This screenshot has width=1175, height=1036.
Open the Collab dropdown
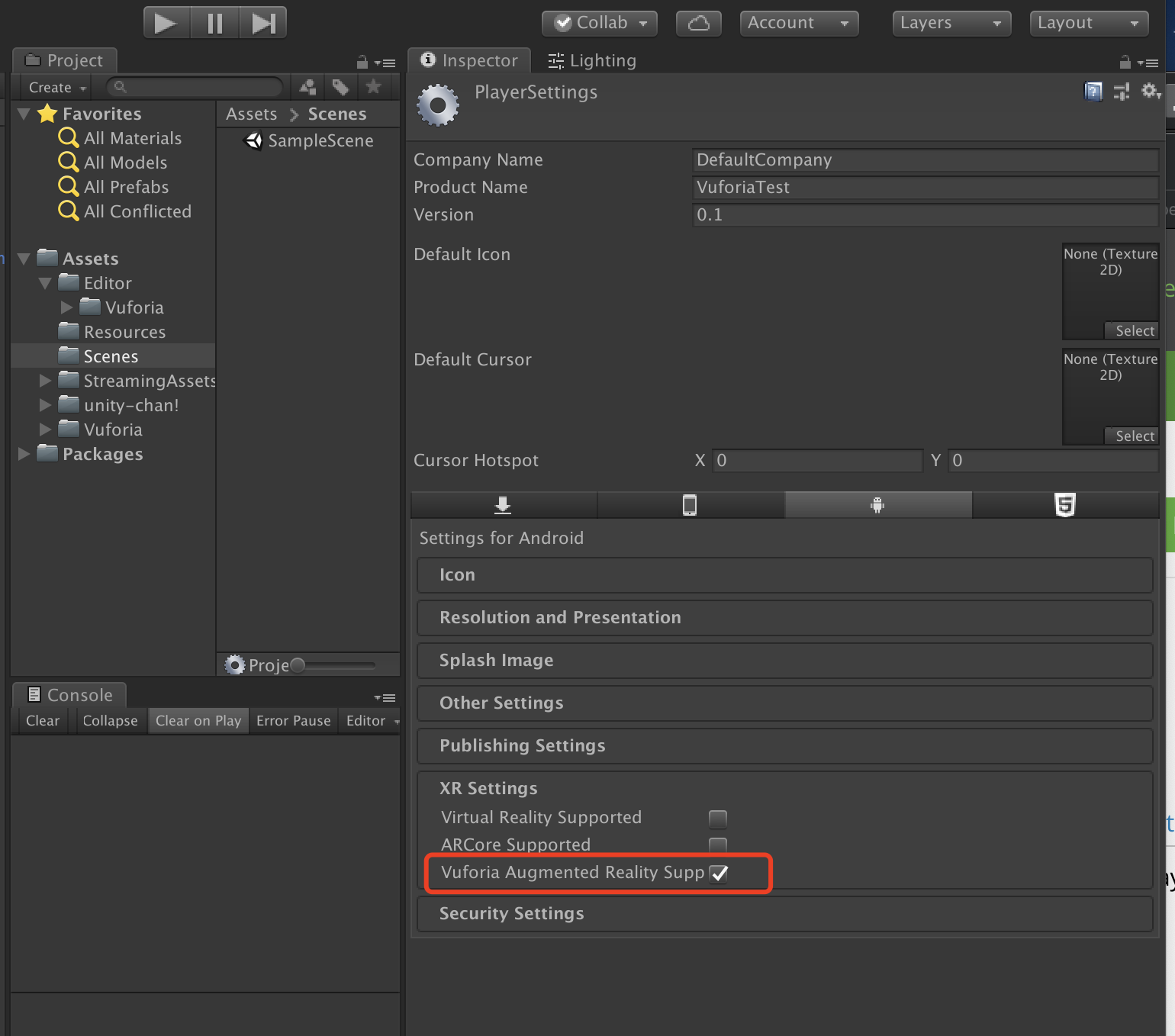(x=600, y=23)
